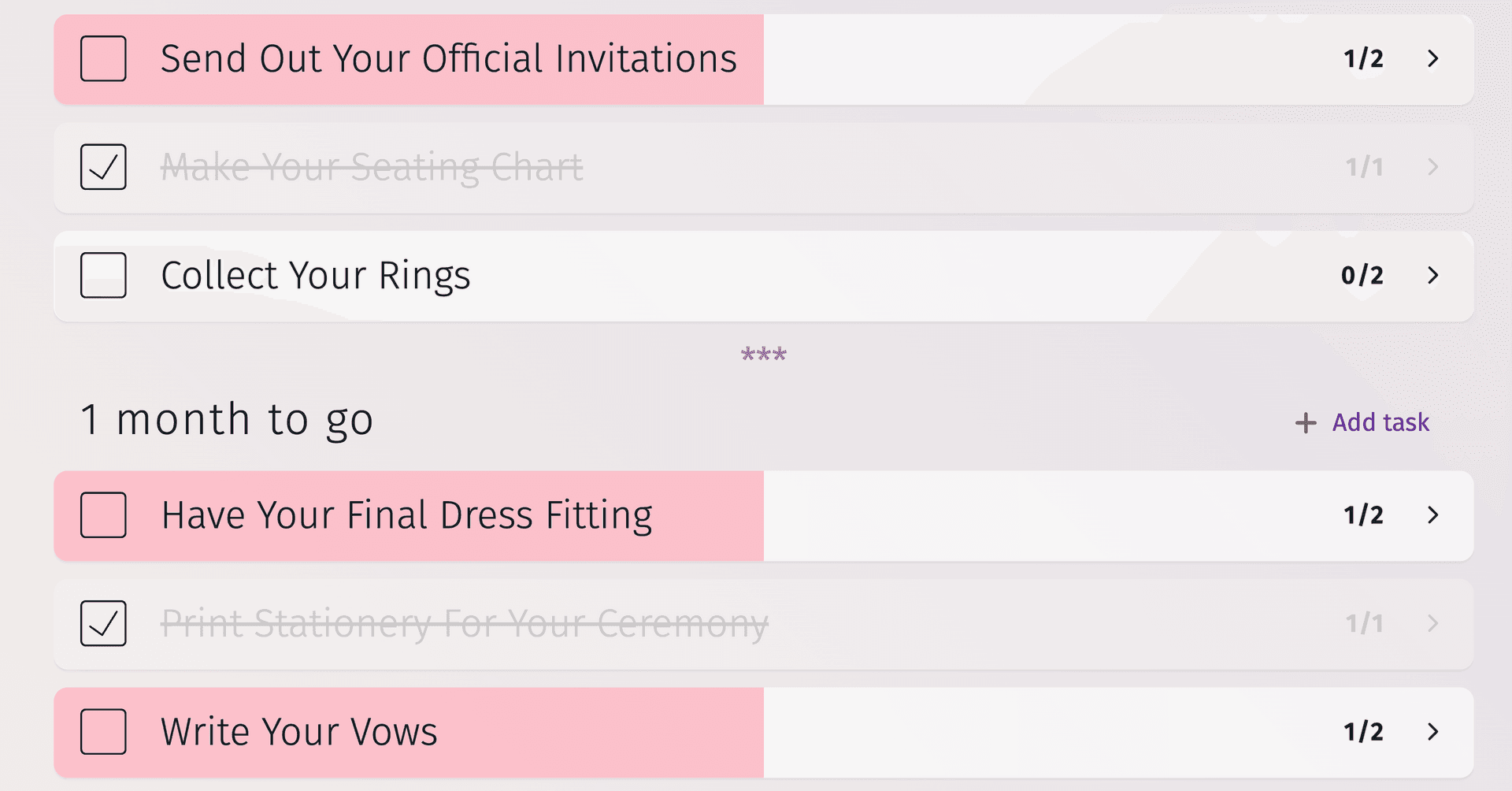Uncheck the Make Your Seating Chart task
Viewport: 1512px width, 791px height.
click(x=103, y=167)
